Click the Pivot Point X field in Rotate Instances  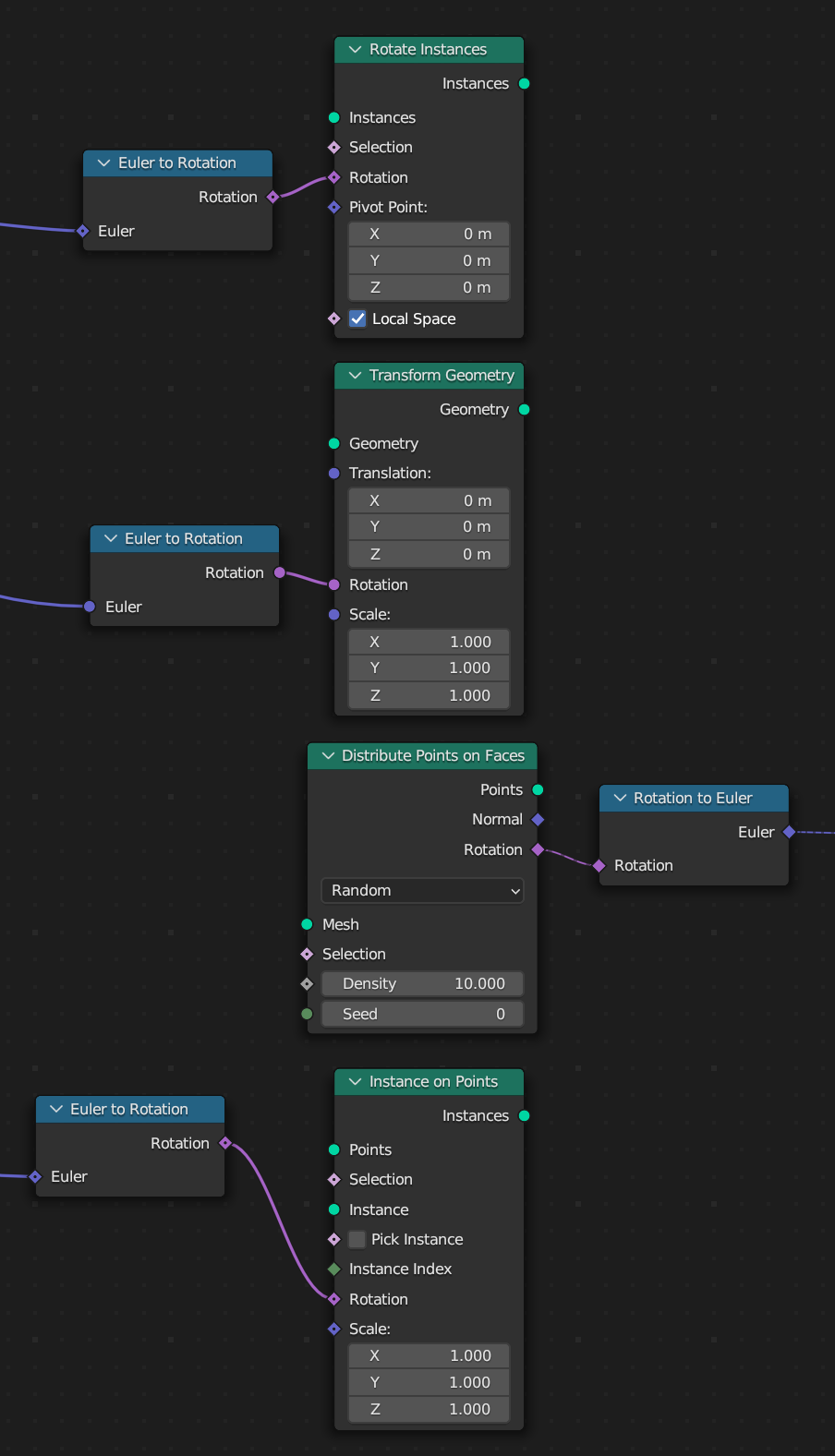click(429, 235)
